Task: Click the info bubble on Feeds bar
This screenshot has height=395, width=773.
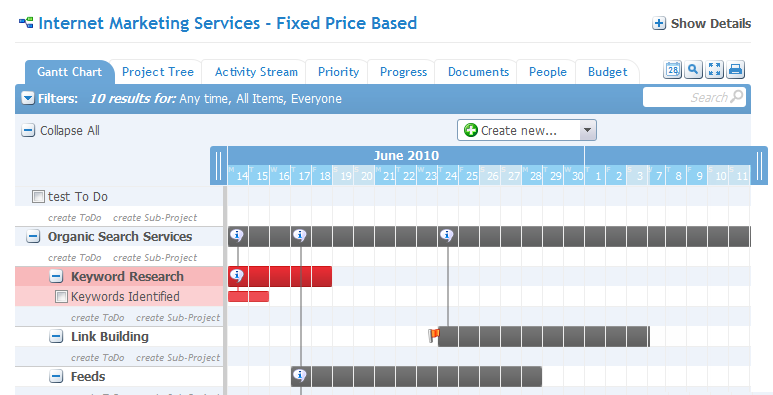Action: coord(299,376)
